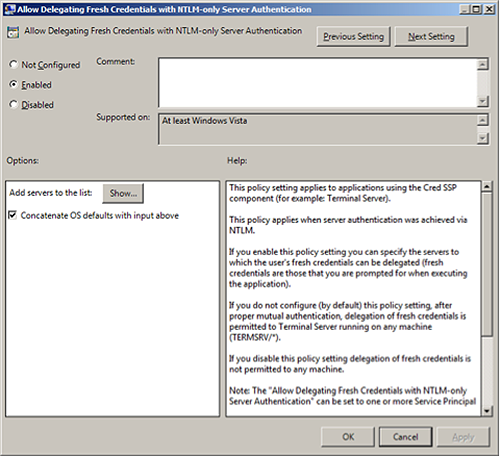Click the Comment box scroll down arrow

(x=483, y=101)
